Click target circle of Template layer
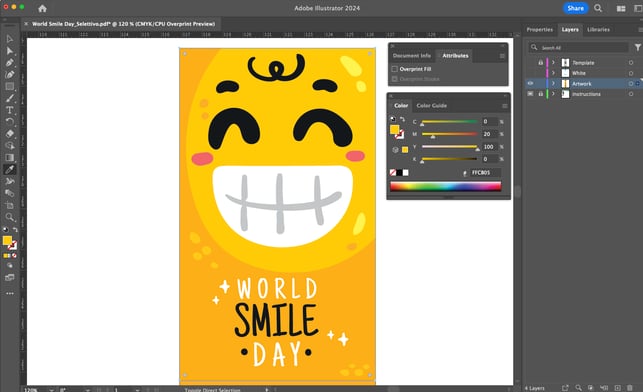This screenshot has width=643, height=392. tap(631, 63)
